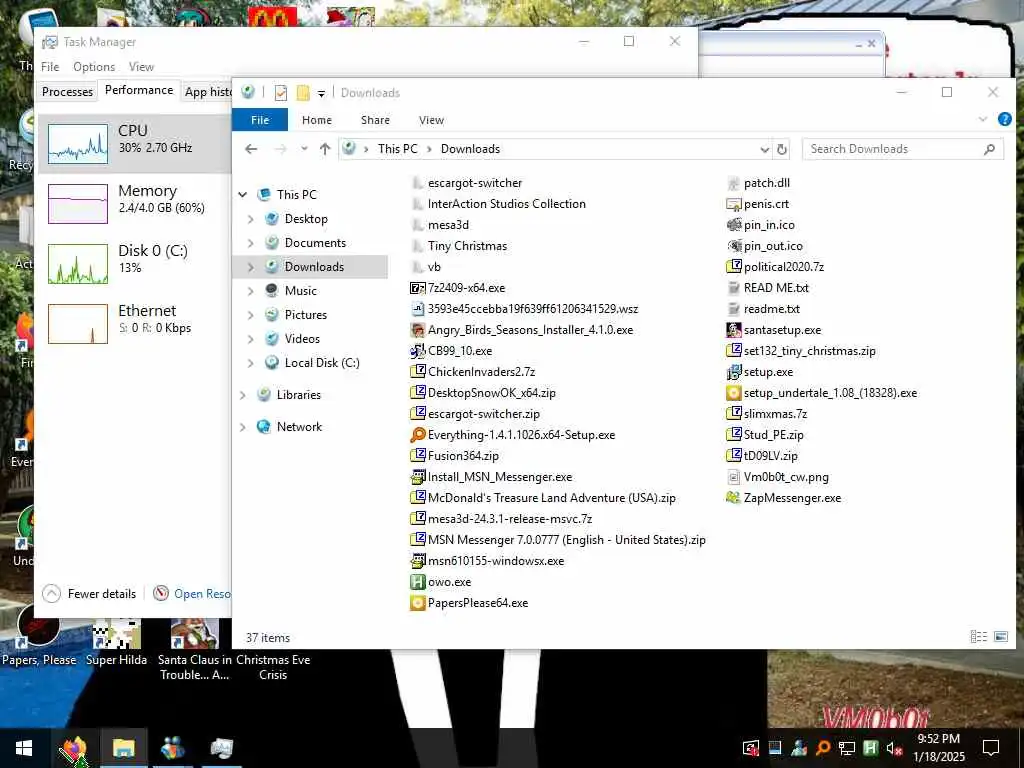Expand the Libraries tree node
Viewport: 1024px width, 768px height.
(243, 394)
